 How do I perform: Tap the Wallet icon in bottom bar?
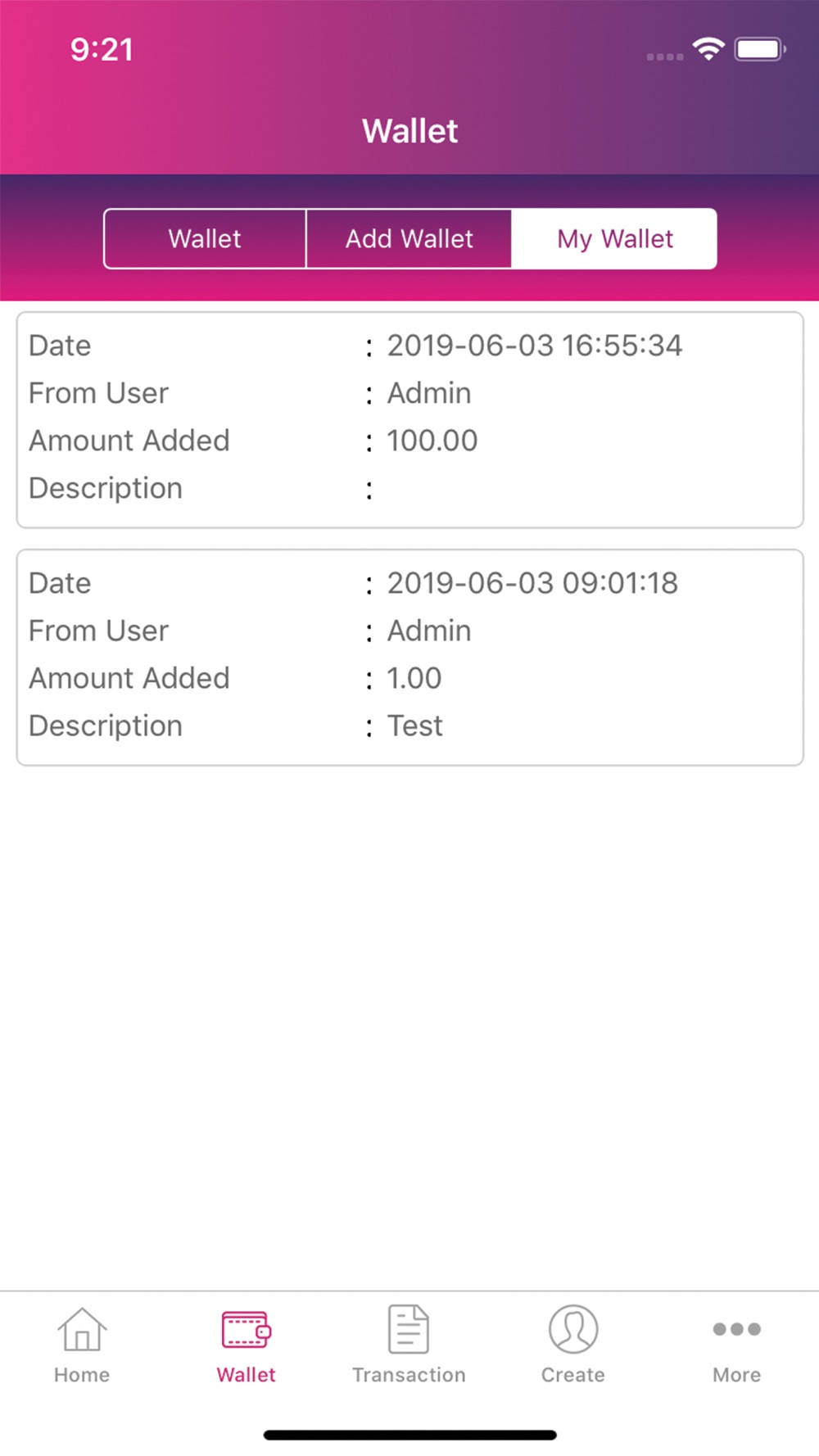coord(246,1329)
